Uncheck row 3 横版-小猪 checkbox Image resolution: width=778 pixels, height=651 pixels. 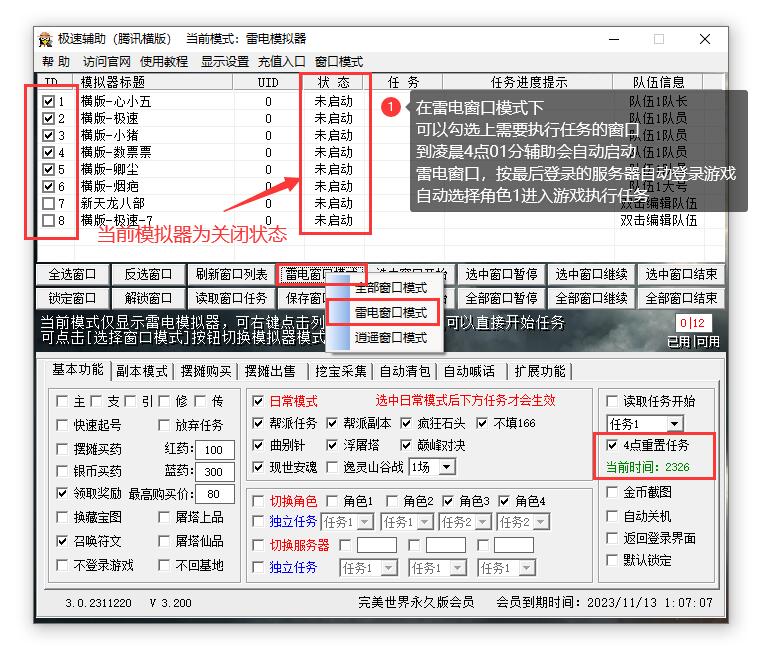click(x=48, y=135)
